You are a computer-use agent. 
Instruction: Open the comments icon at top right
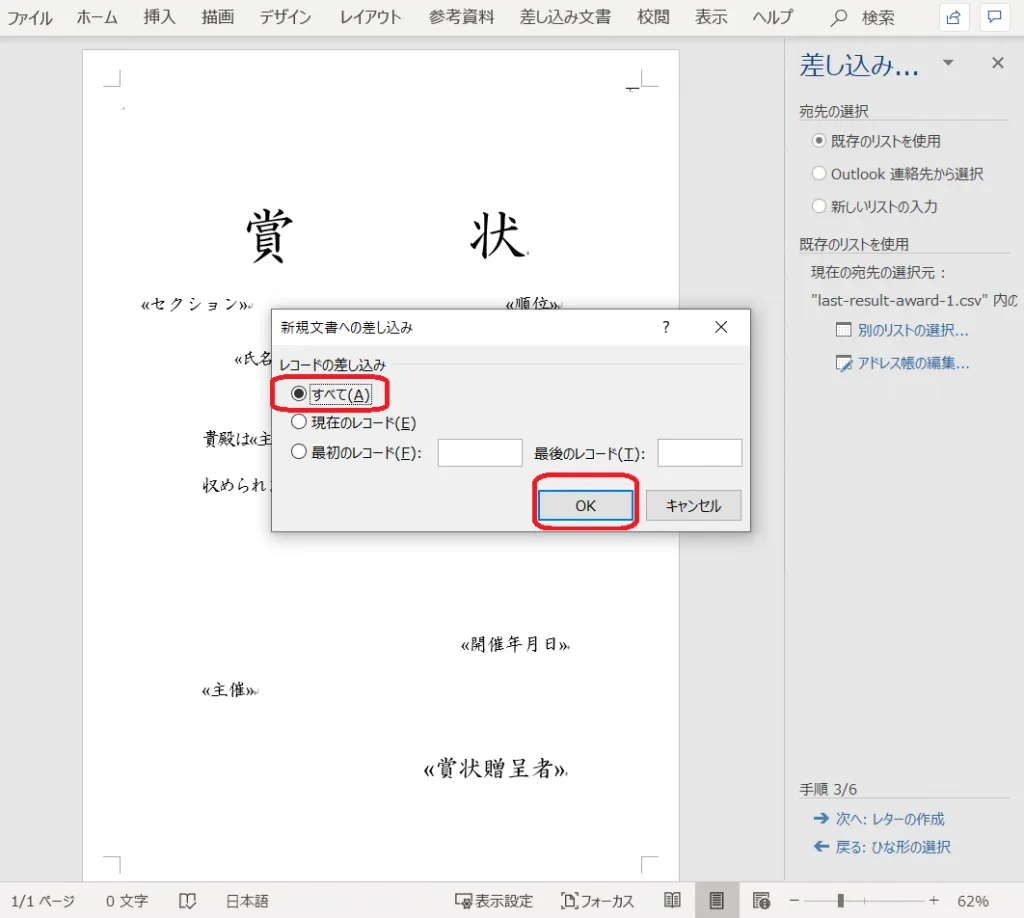(994, 17)
